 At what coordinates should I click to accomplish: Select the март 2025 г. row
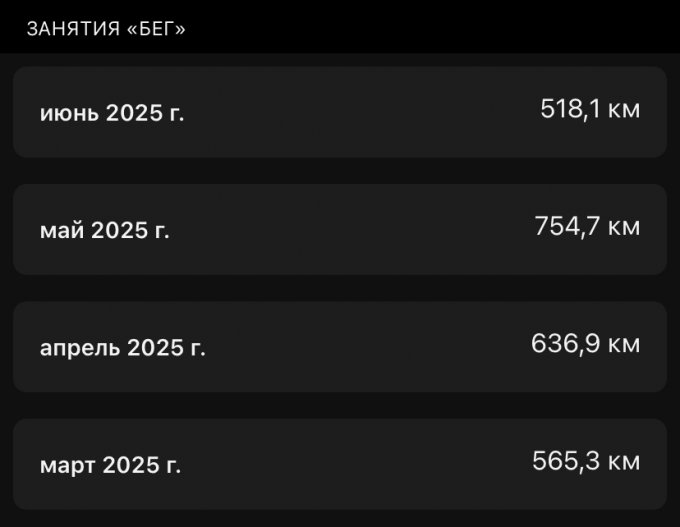click(x=340, y=464)
